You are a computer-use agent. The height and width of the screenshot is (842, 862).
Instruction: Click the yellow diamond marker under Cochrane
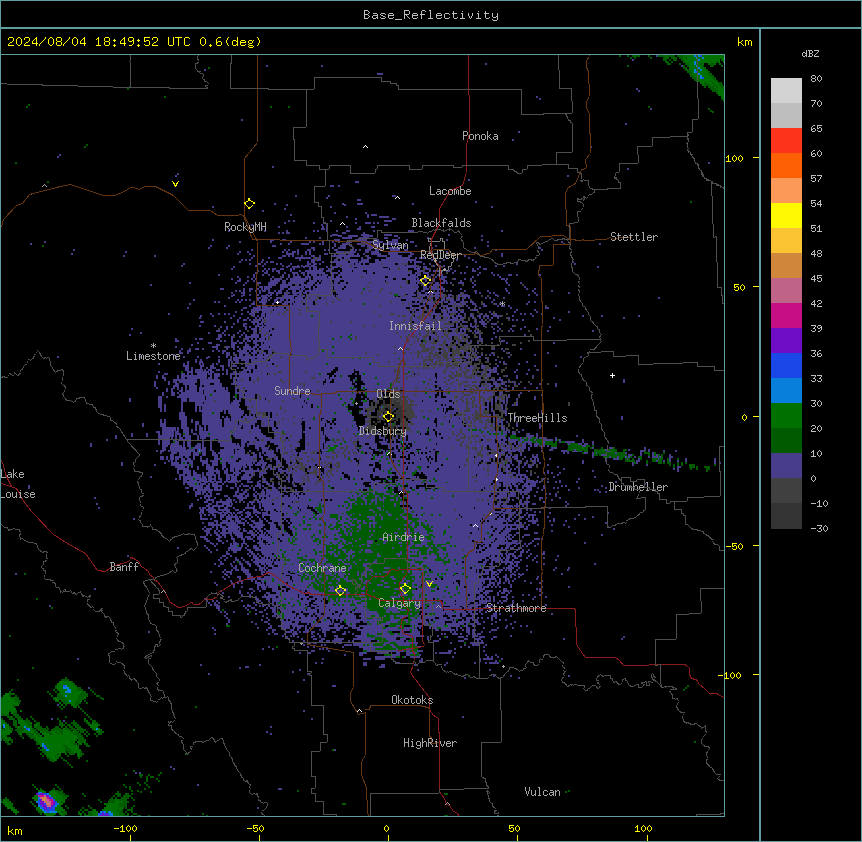(340, 591)
